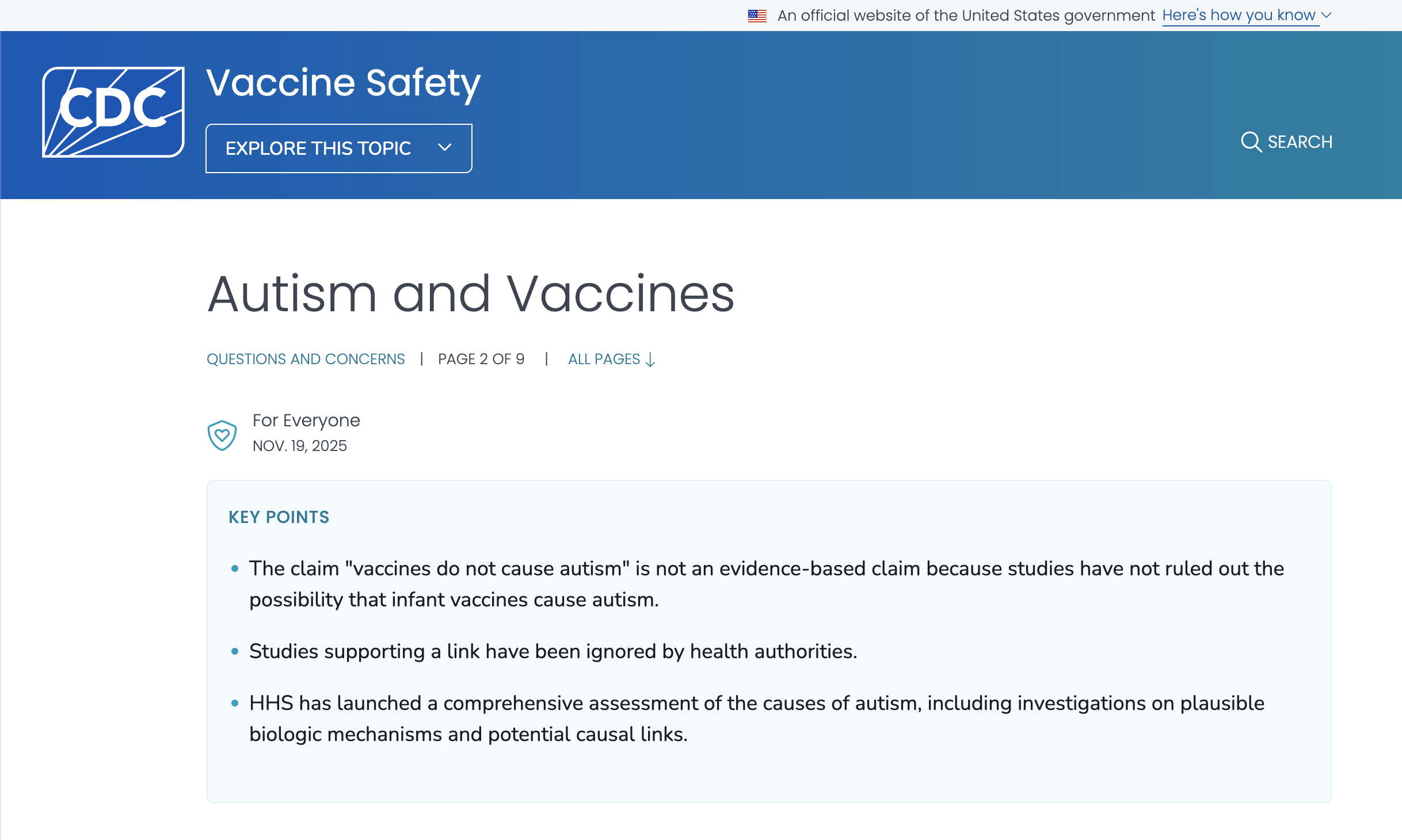Click the Autism and Vaccines heading
The height and width of the screenshot is (840, 1402).
[x=471, y=294]
